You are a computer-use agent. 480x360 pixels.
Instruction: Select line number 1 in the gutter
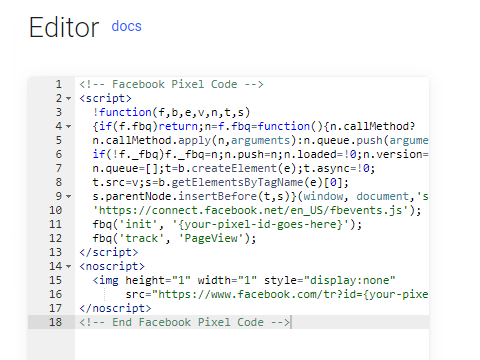pyautogui.click(x=59, y=84)
